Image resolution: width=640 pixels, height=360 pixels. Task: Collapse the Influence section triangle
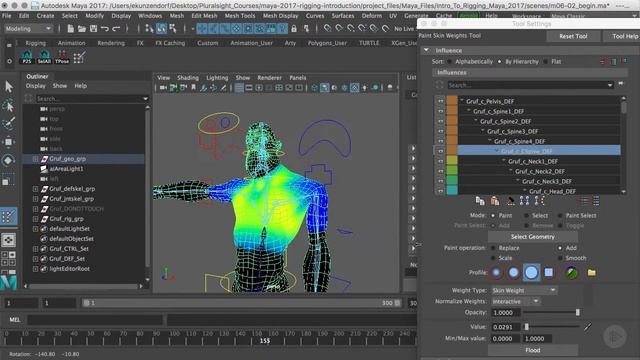tap(426, 50)
